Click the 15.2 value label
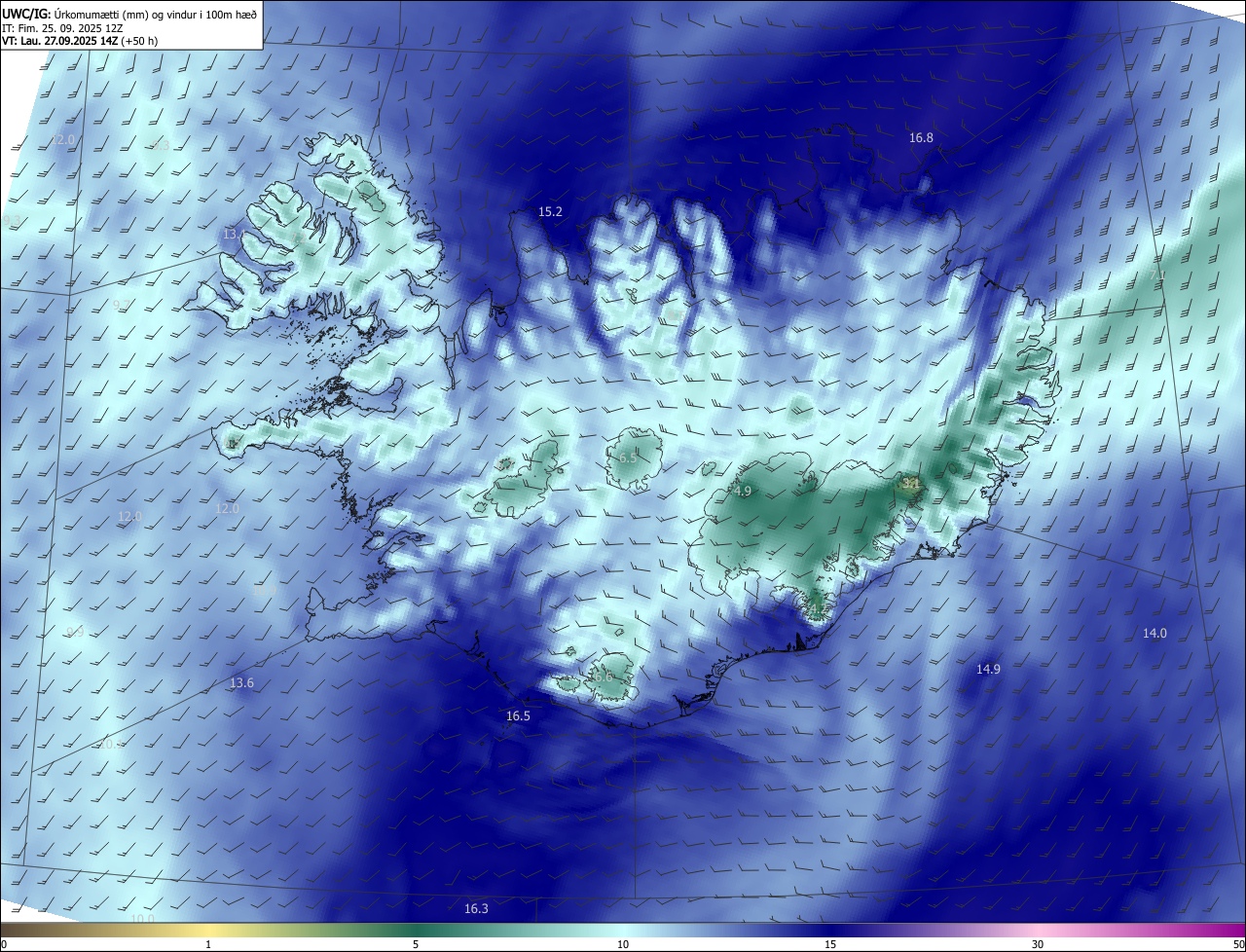 click(550, 211)
